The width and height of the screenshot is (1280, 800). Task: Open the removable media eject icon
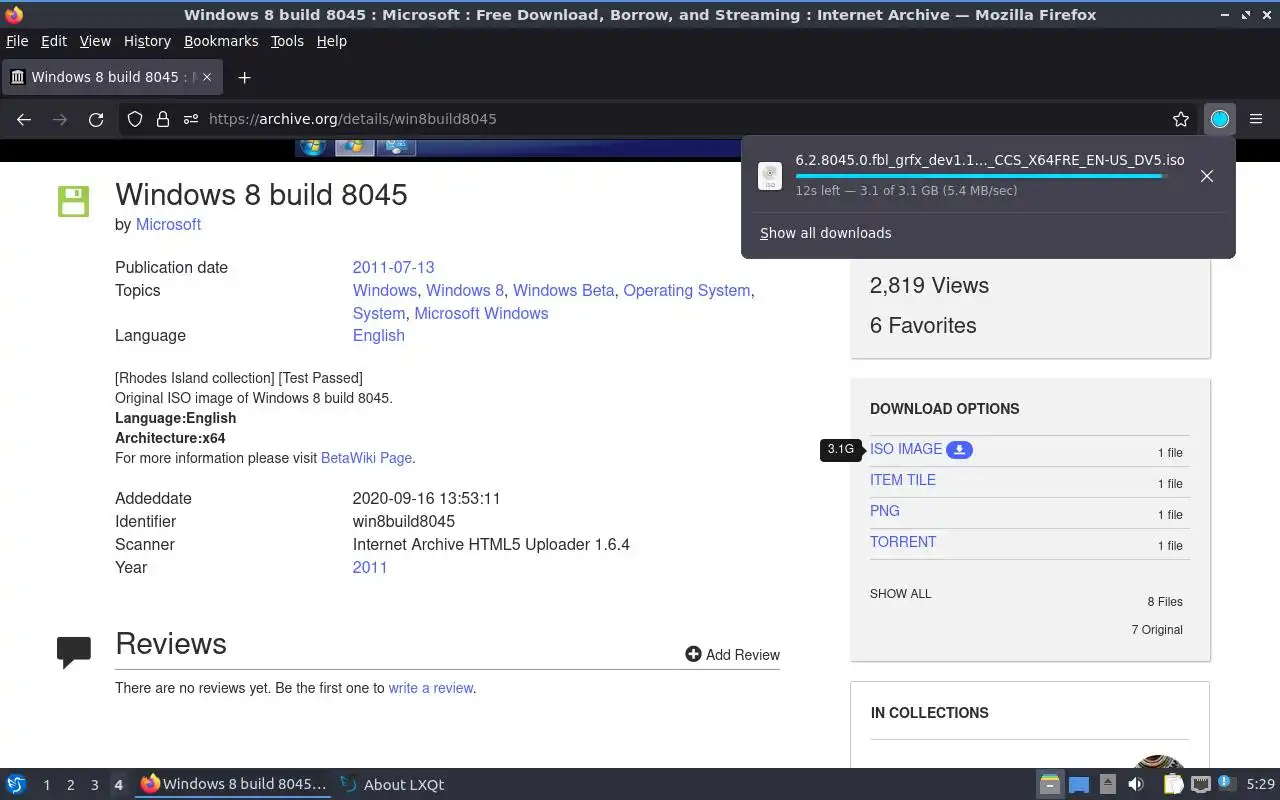[x=1108, y=784]
